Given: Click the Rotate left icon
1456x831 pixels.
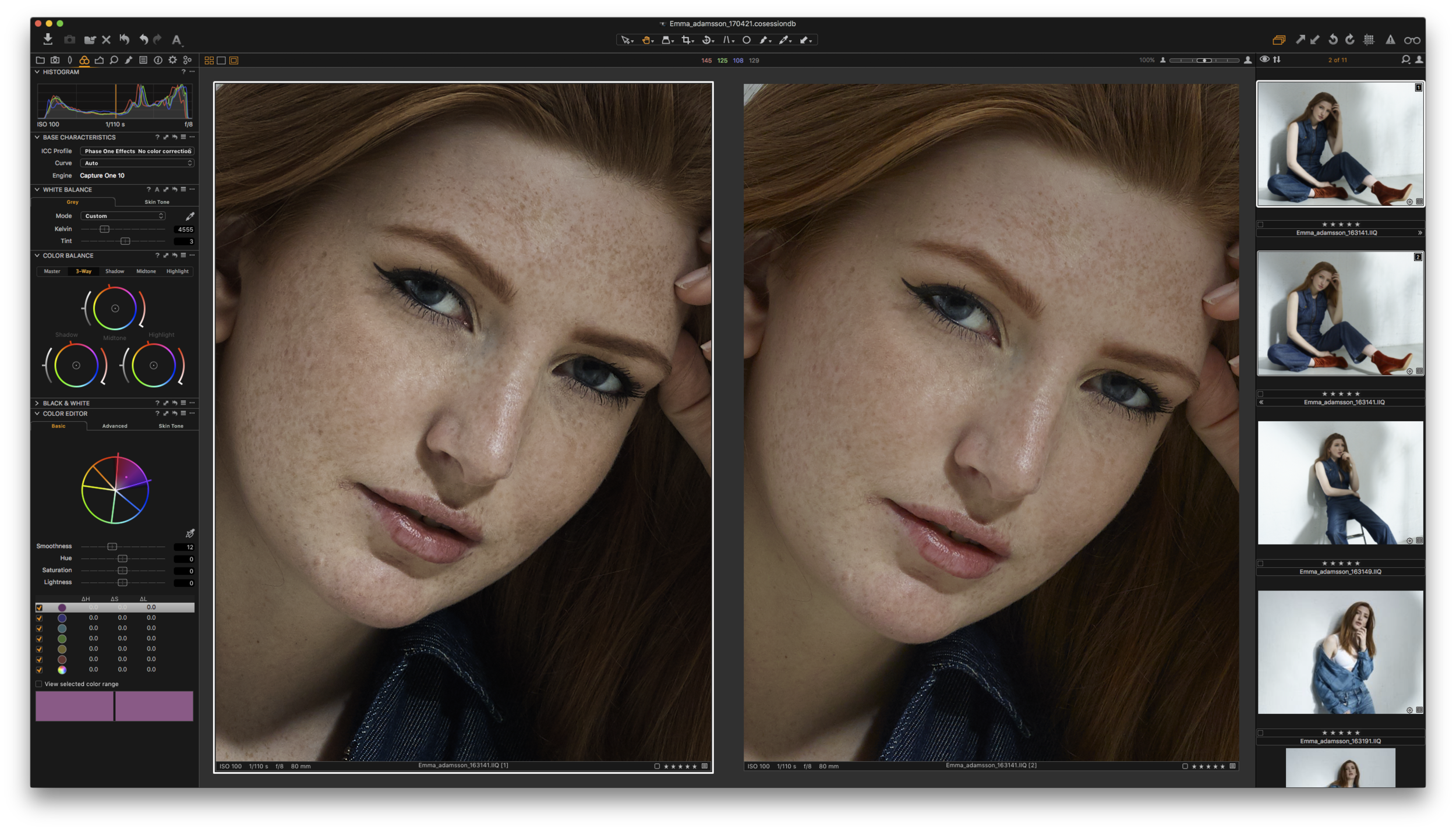Looking at the screenshot, I should (x=1333, y=40).
